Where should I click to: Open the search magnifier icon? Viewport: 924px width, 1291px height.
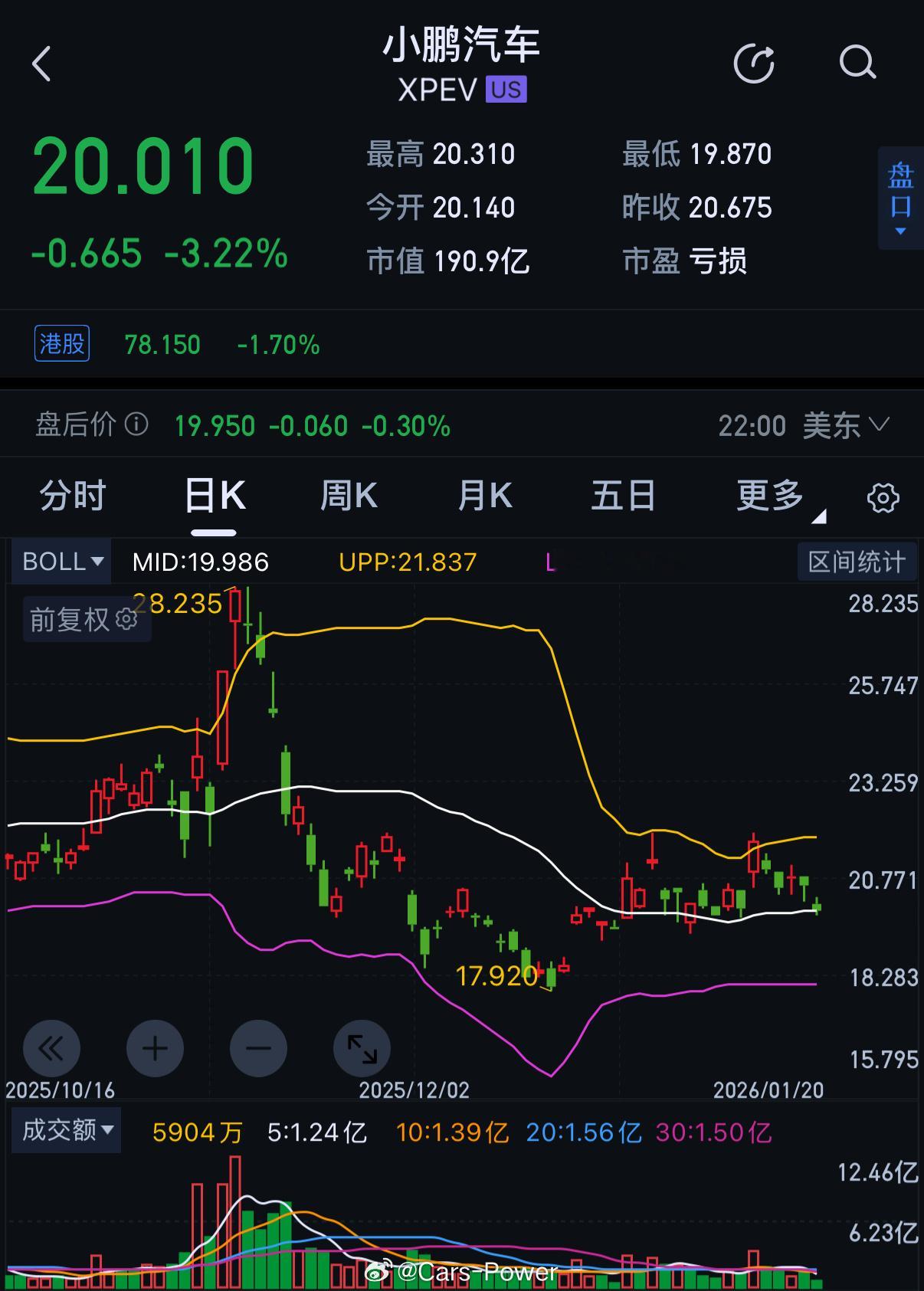point(857,63)
